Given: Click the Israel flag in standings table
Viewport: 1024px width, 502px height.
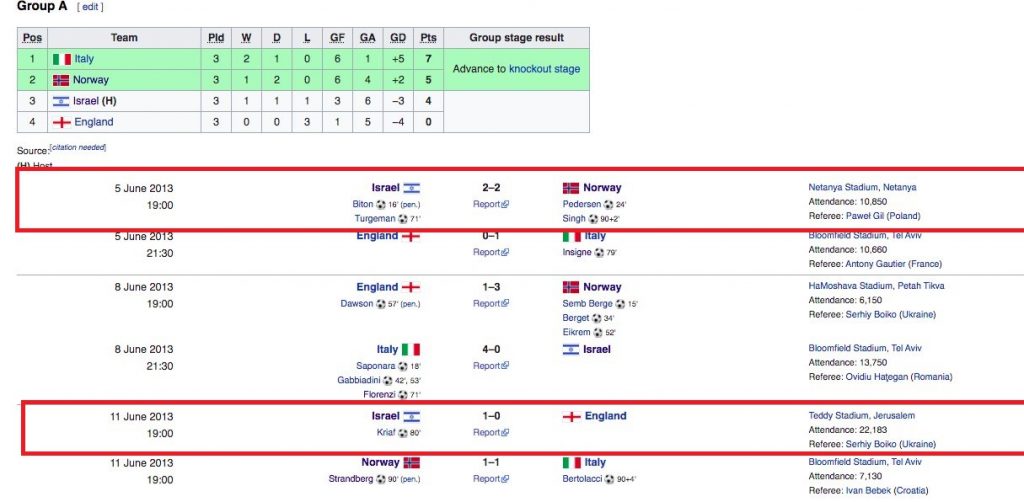Looking at the screenshot, I should (61, 101).
